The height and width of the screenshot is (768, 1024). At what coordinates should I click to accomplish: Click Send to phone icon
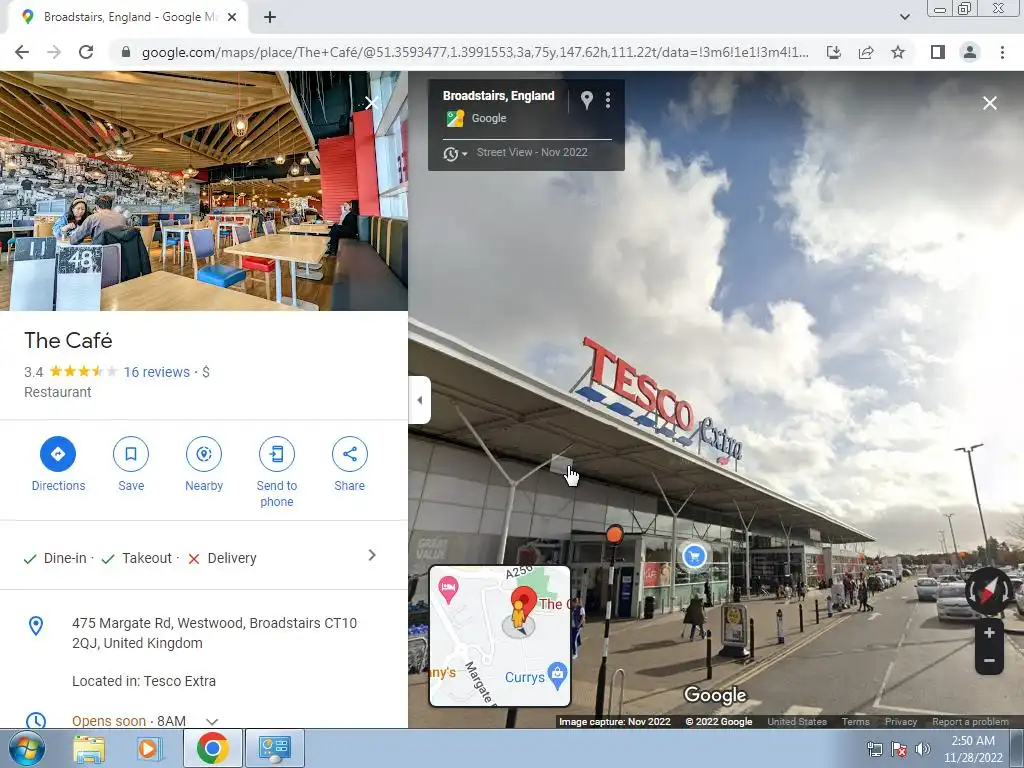coord(277,454)
